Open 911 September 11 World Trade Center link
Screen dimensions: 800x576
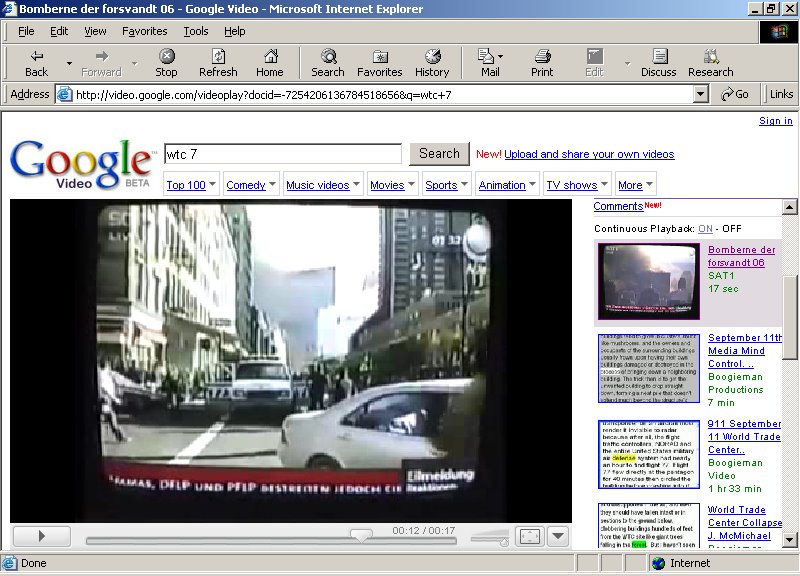tap(744, 437)
